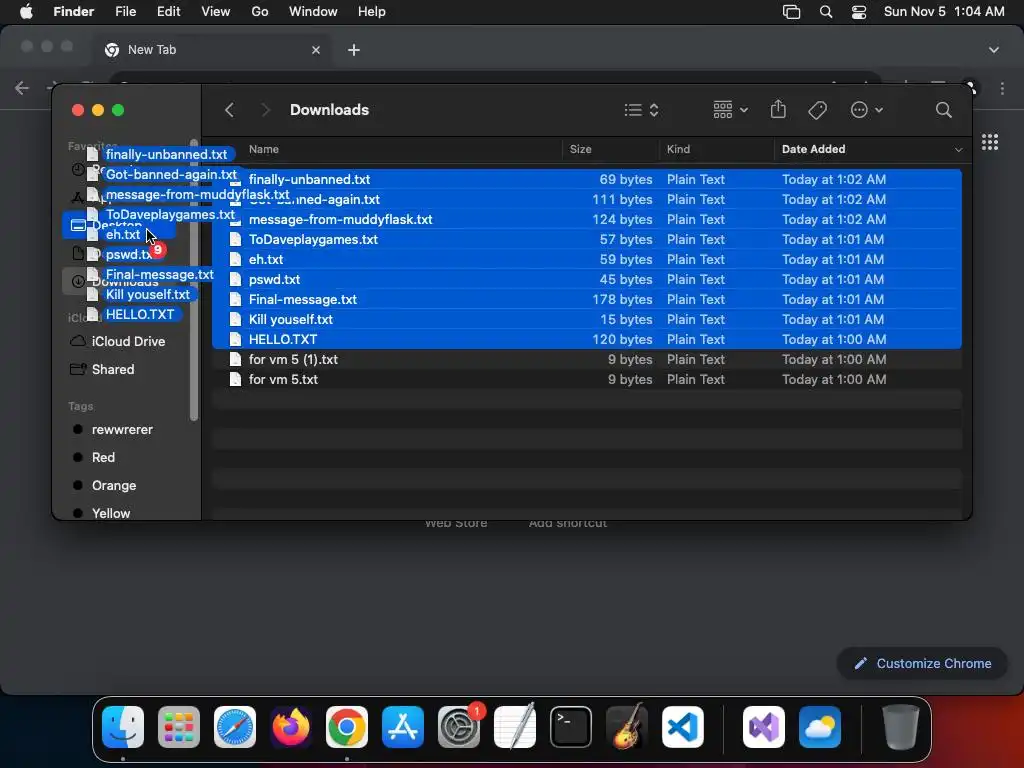Click the Finder forward arrow
Image resolution: width=1024 pixels, height=768 pixels.
coord(265,110)
